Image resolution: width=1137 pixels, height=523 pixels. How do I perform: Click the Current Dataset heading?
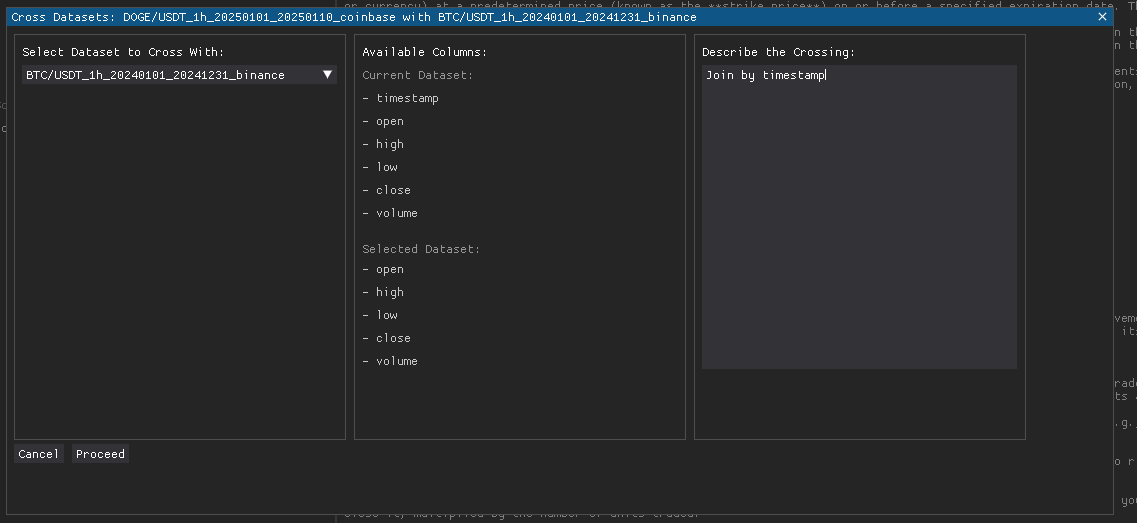tap(418, 75)
